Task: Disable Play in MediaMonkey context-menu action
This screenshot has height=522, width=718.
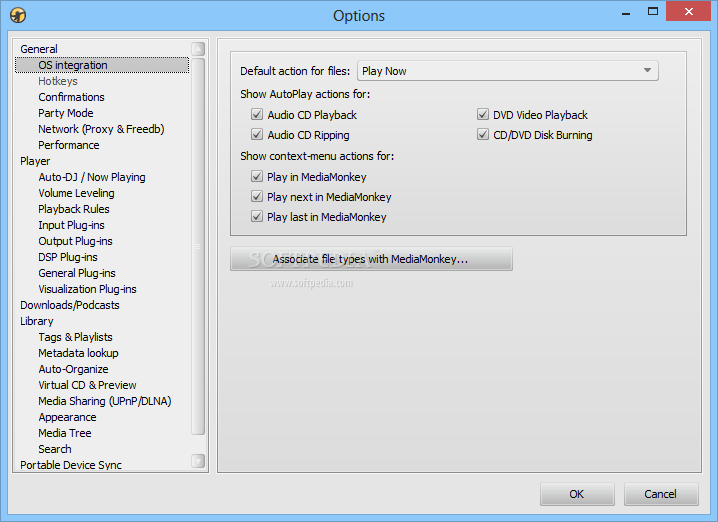Action: (257, 177)
